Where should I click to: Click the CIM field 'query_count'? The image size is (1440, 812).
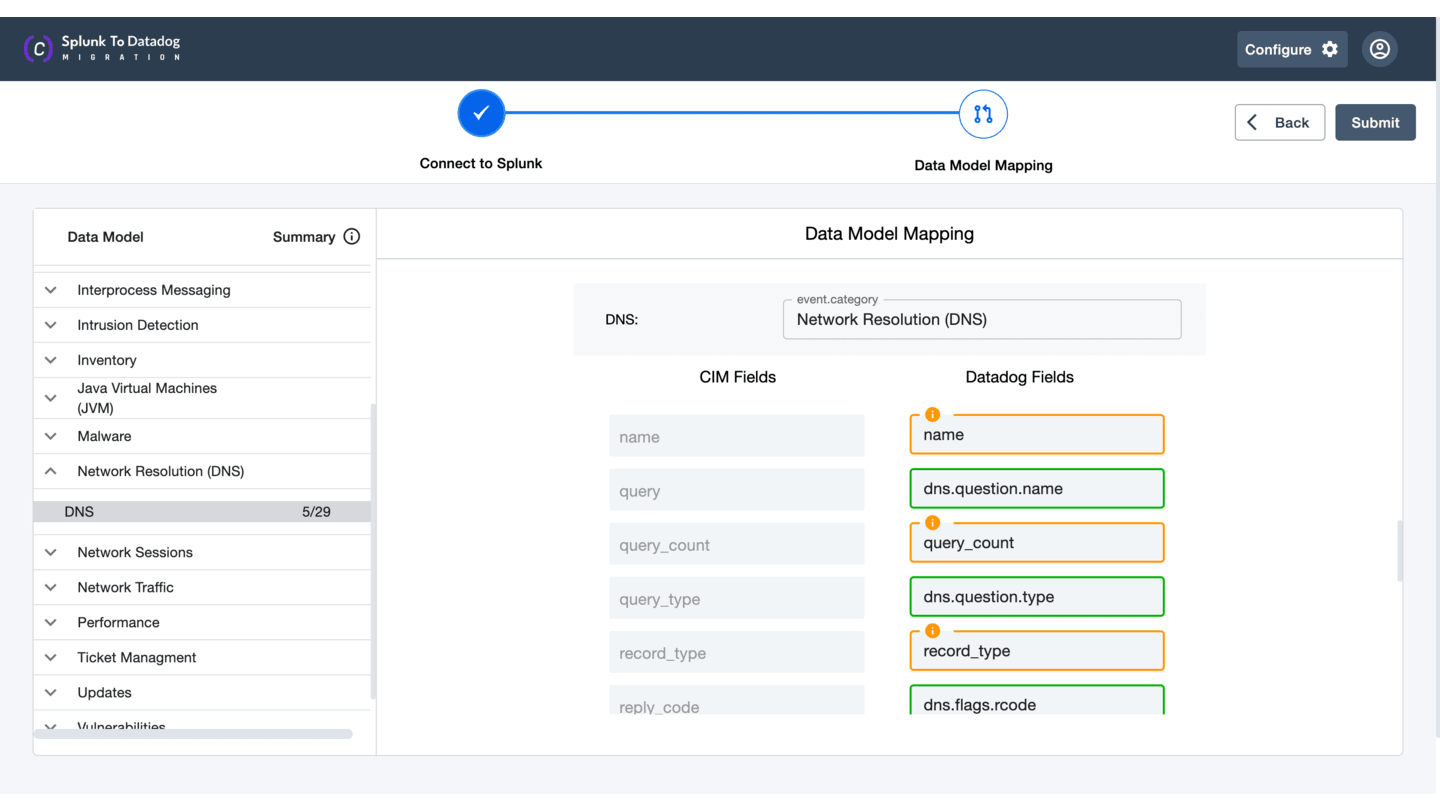737,544
